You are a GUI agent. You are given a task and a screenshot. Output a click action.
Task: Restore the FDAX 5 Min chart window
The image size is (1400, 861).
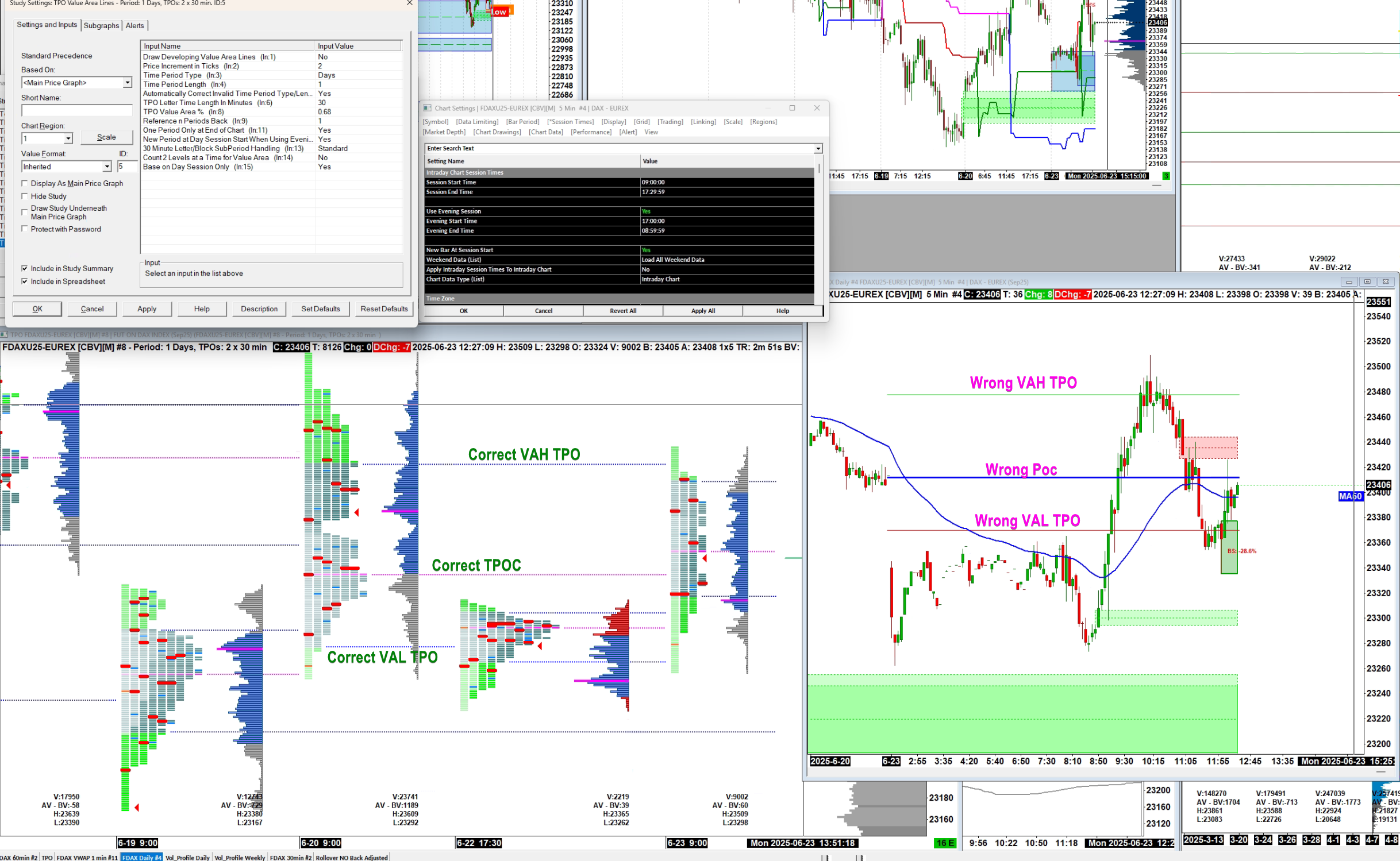(1367, 282)
